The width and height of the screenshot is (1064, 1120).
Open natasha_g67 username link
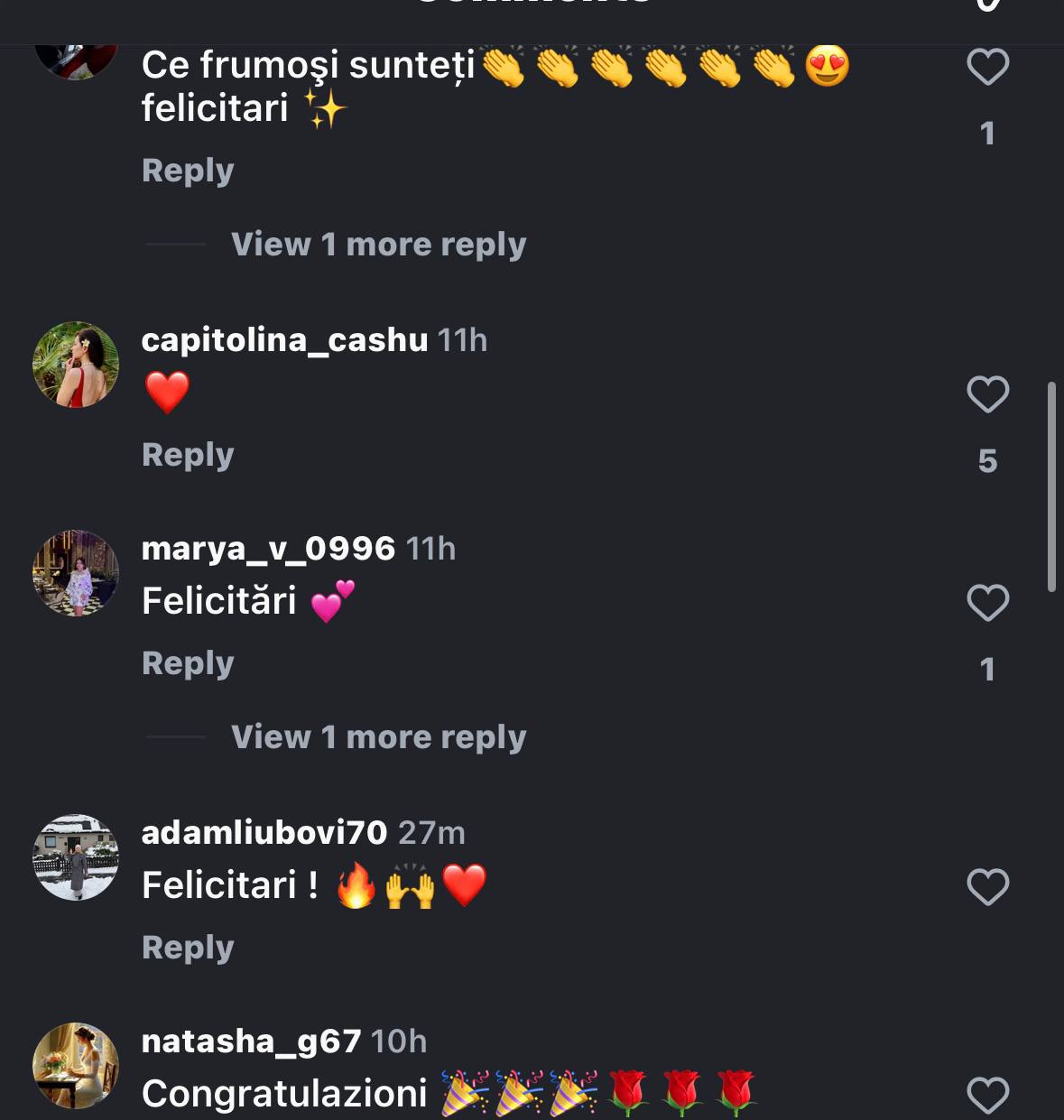[x=251, y=1041]
